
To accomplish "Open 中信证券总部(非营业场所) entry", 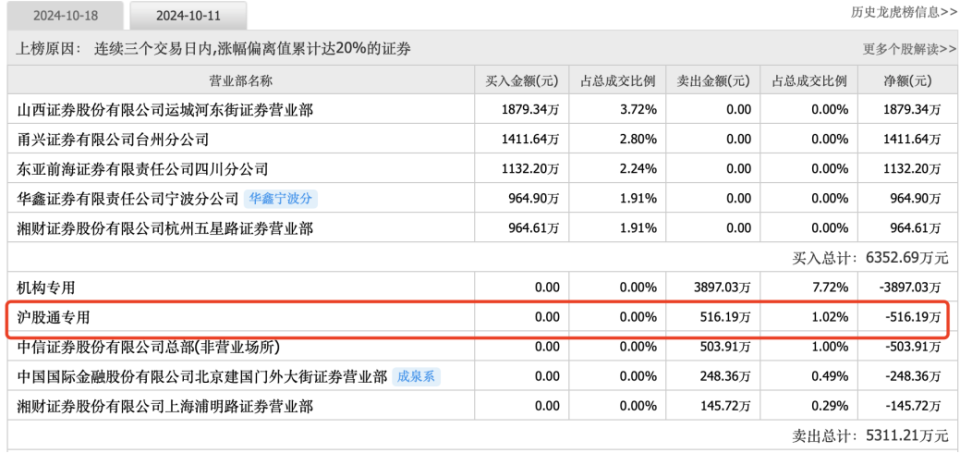I will pos(148,348).
